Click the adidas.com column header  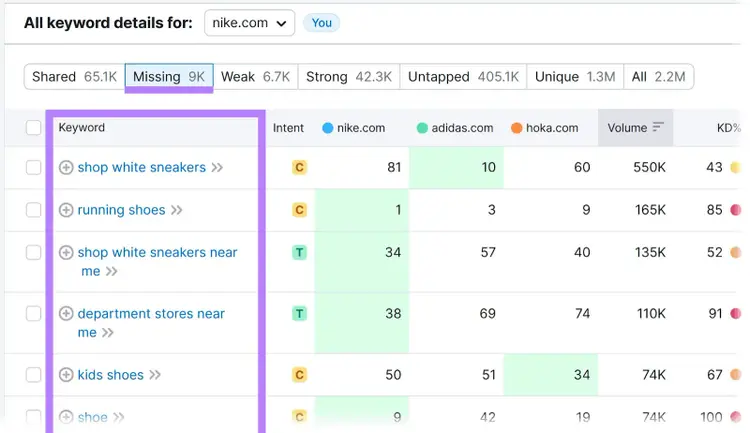[462, 128]
